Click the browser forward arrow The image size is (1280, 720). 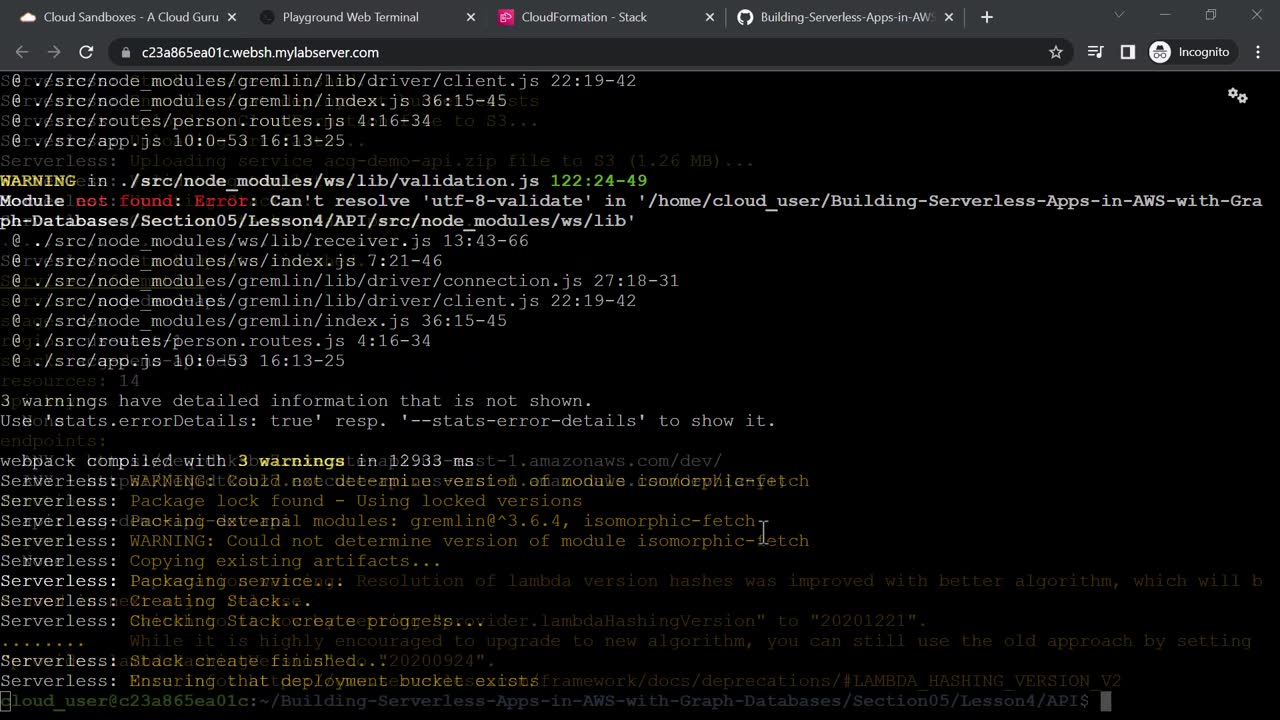click(54, 52)
